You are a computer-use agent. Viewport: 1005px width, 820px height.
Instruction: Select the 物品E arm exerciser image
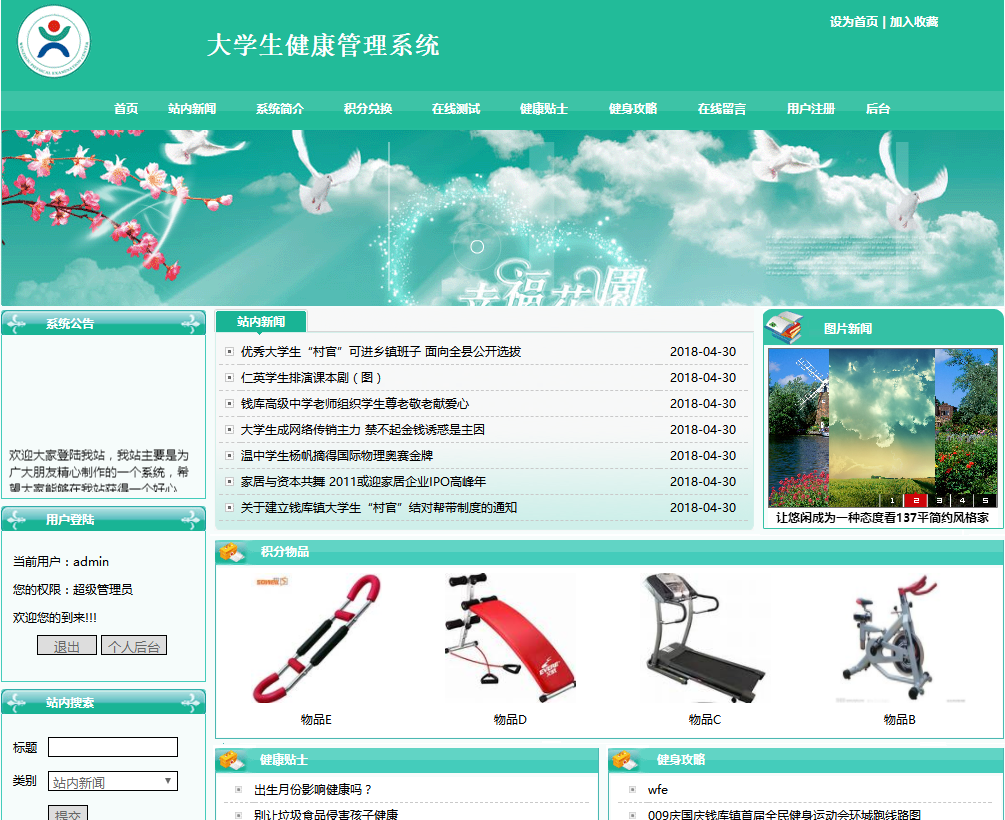316,640
